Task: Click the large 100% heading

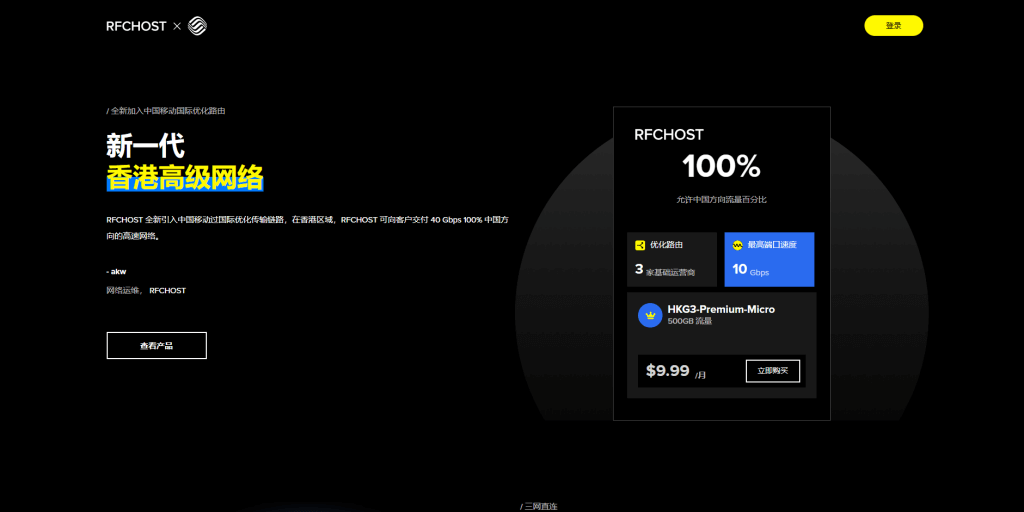Action: (x=721, y=166)
